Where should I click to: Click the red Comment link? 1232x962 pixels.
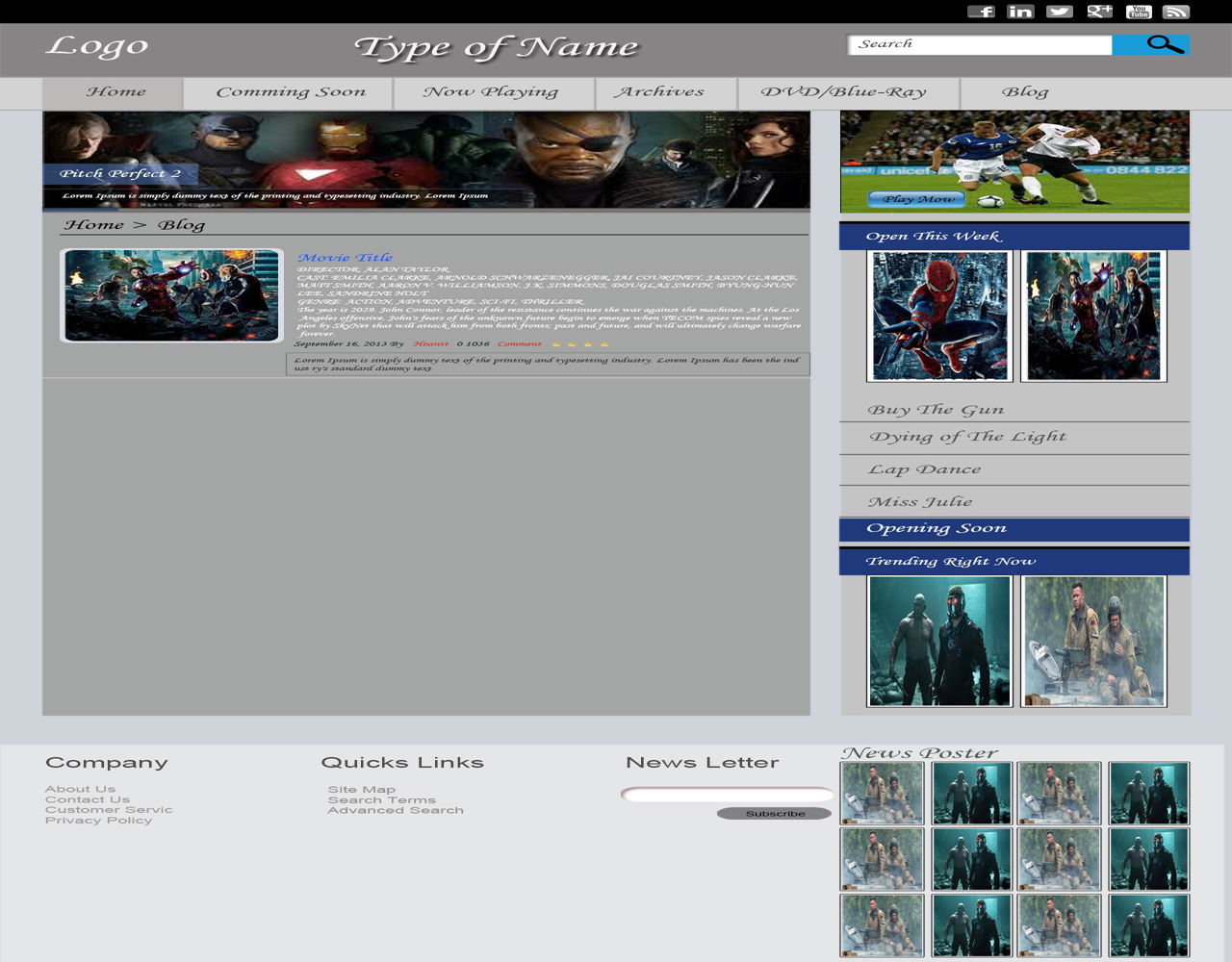(x=519, y=343)
